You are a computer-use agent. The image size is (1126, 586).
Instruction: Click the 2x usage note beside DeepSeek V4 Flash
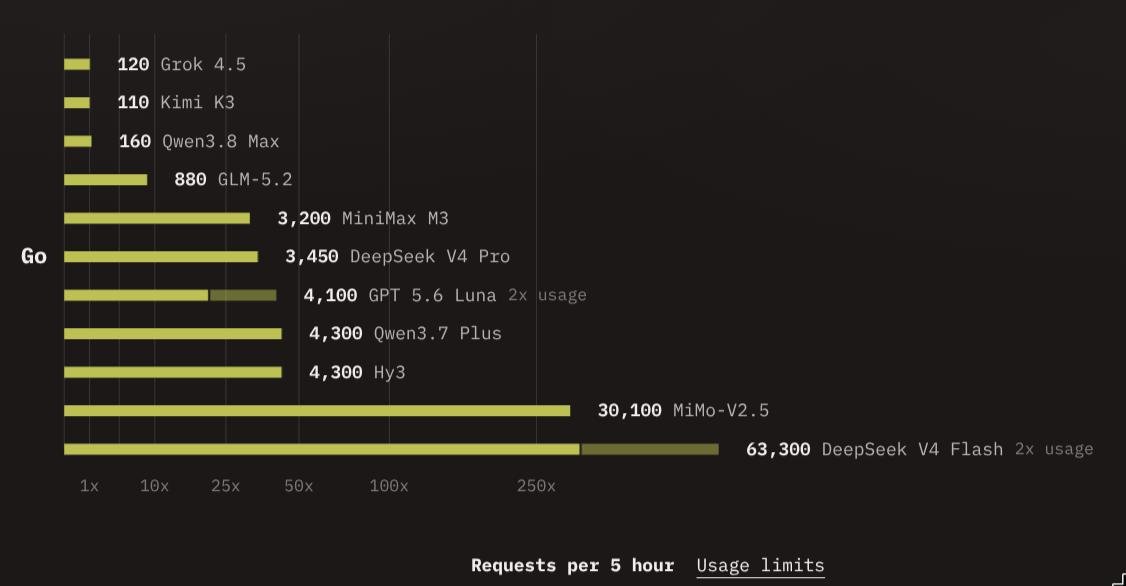[x=1054, y=450]
